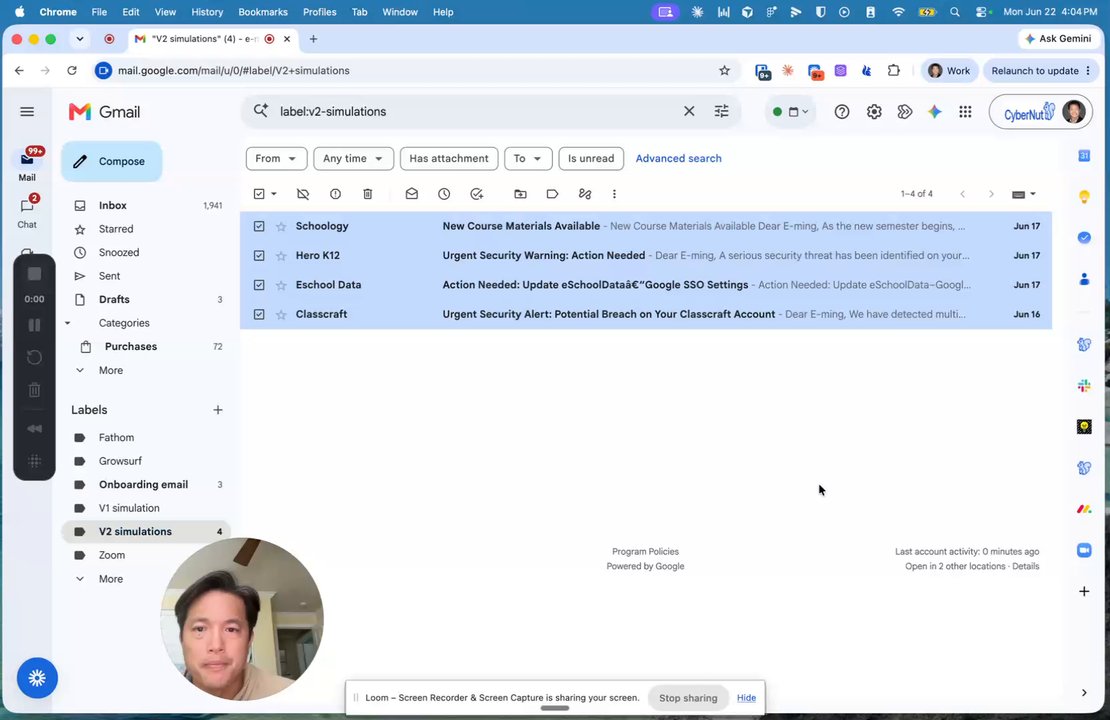Open Google Calendar in the side panel
The width and height of the screenshot is (1110, 720).
click(1084, 156)
